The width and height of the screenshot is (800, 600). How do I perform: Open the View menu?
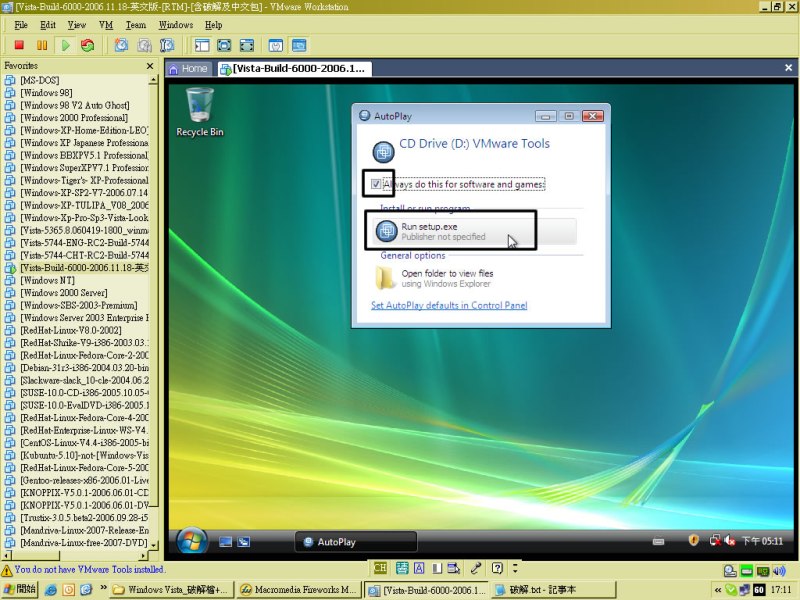[77, 25]
